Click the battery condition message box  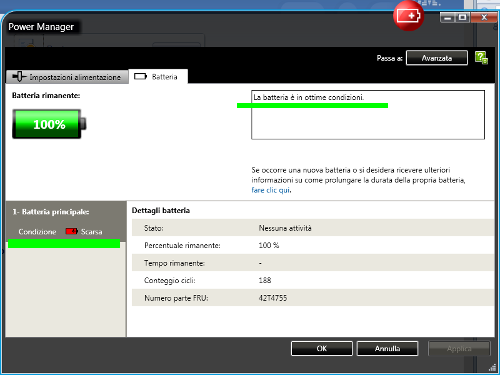[x=368, y=115]
